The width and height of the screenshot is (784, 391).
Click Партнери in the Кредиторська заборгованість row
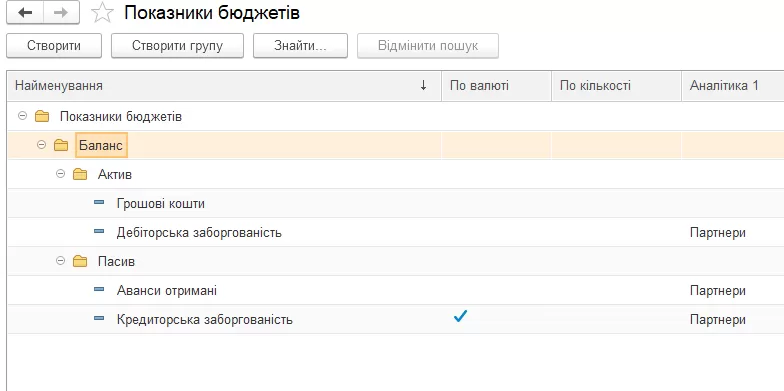coord(718,320)
